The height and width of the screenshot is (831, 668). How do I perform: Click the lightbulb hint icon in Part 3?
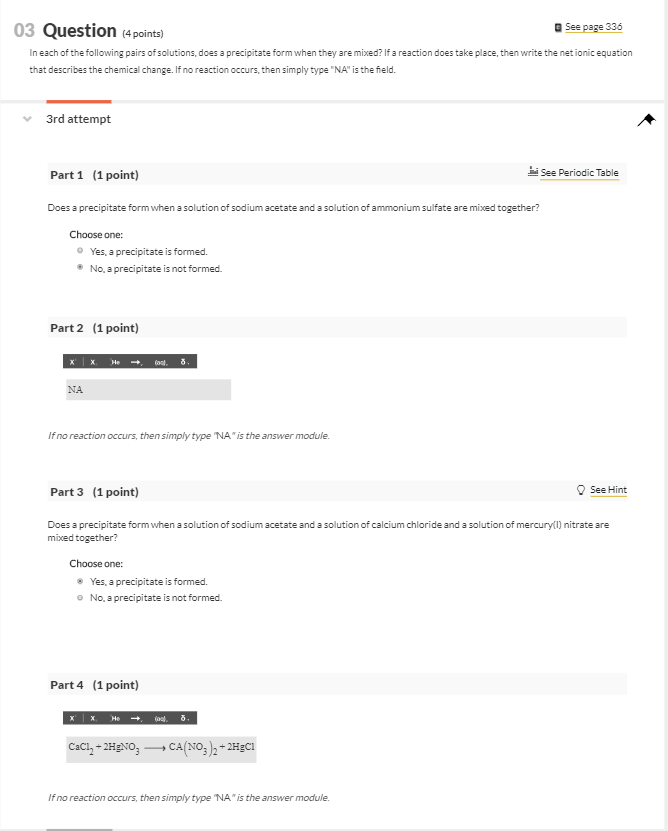582,490
